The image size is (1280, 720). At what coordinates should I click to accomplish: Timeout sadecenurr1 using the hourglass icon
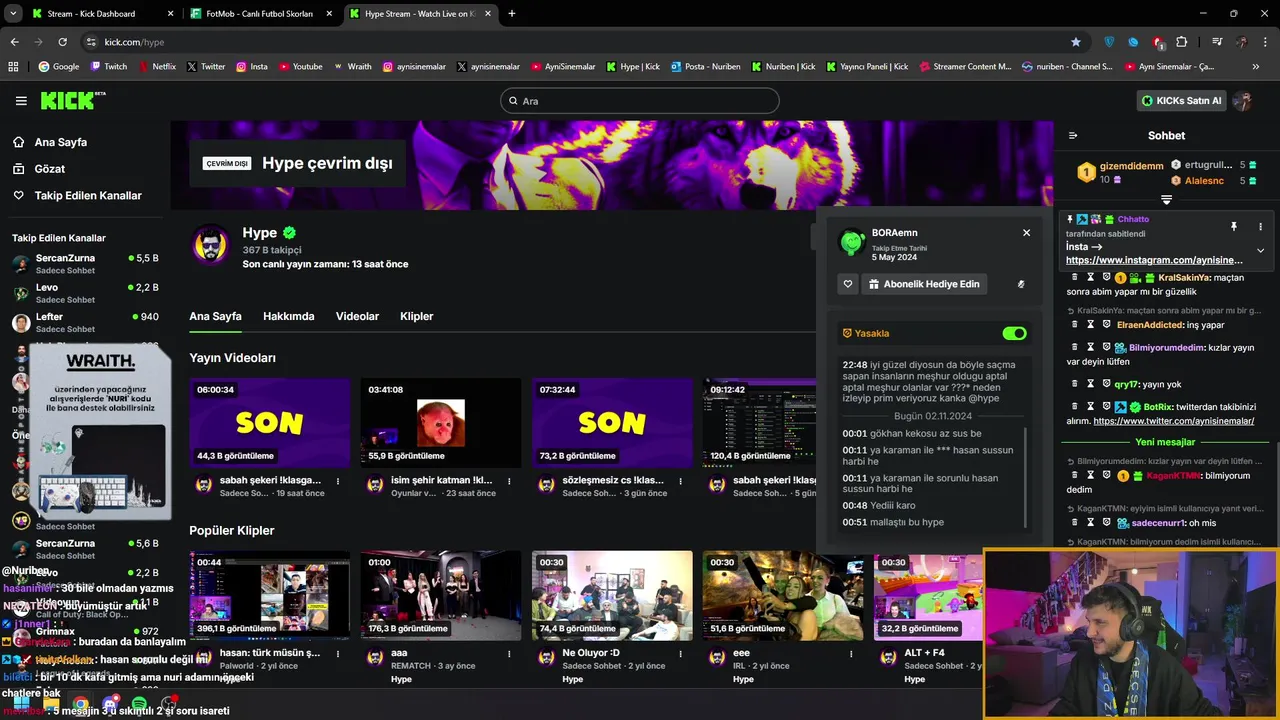[1091, 523]
